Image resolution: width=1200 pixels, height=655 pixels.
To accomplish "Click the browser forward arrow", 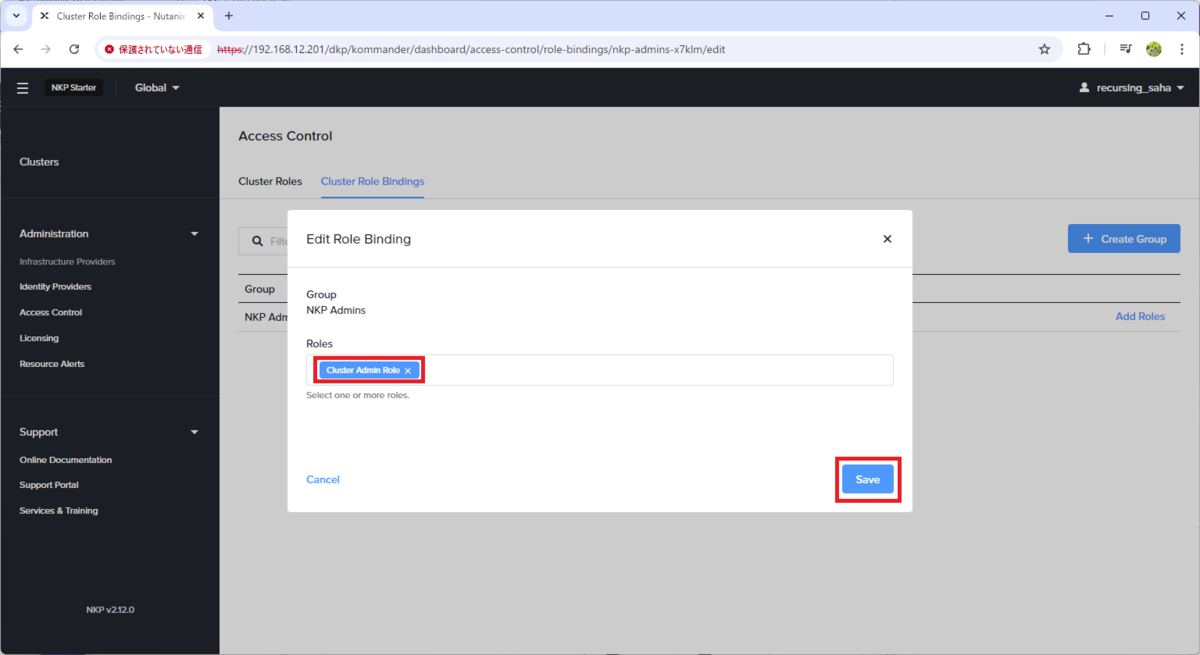I will pos(46,49).
